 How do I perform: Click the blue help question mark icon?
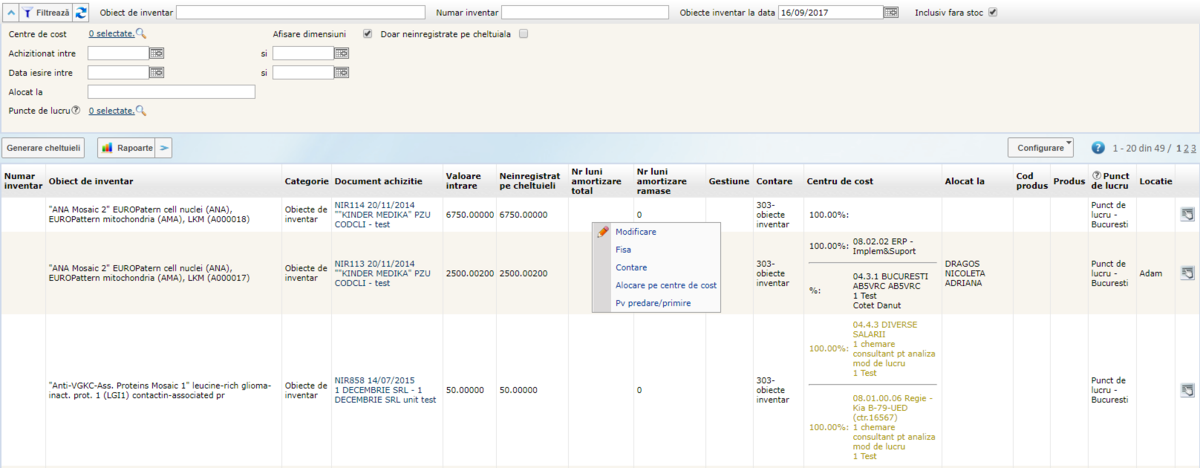pos(1098,148)
